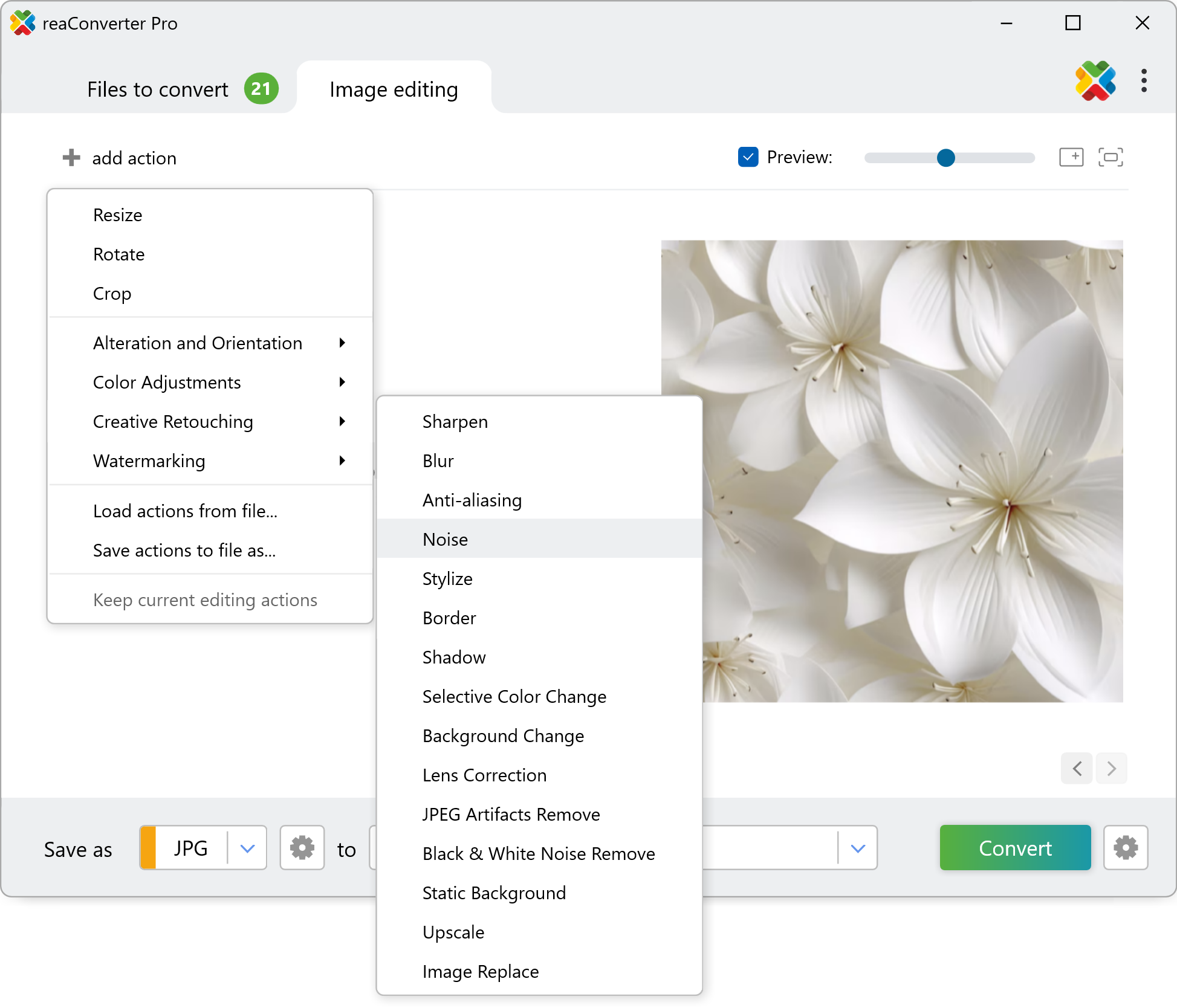
Task: Open conversion settings gear next to Convert
Action: tap(1125, 848)
